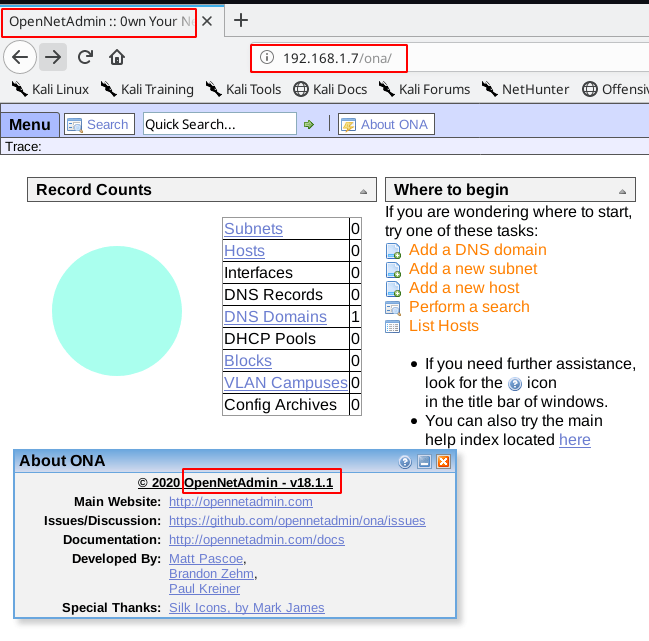This screenshot has width=649, height=641.
Task: Click the green arrow to submit quick search
Action: coord(309,124)
